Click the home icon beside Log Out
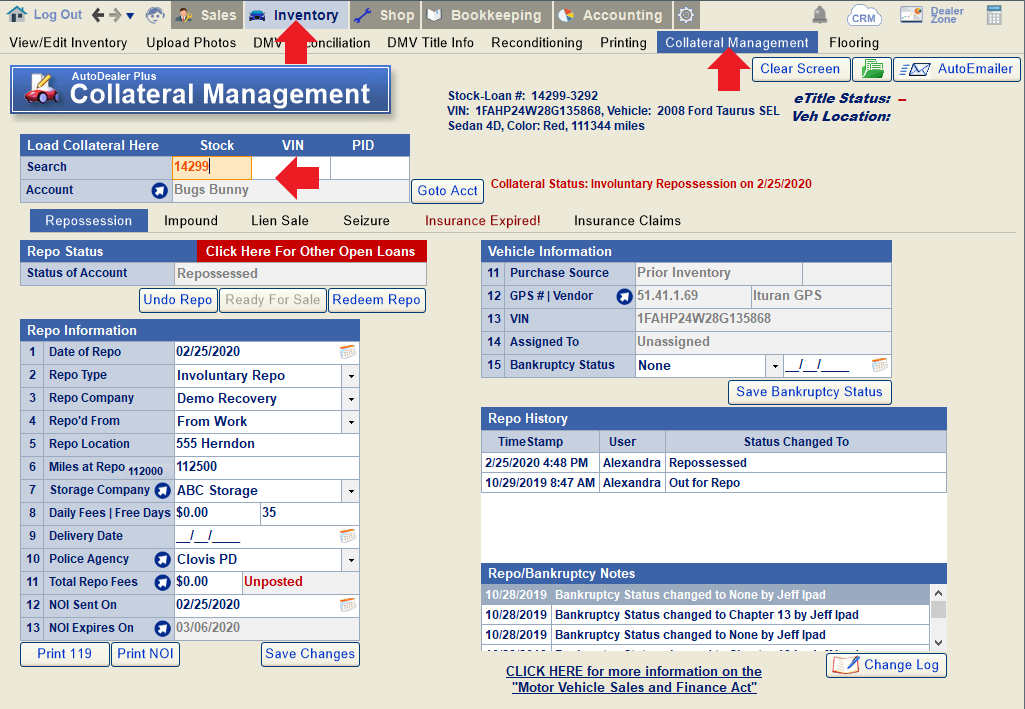This screenshot has width=1025, height=709. click(16, 14)
